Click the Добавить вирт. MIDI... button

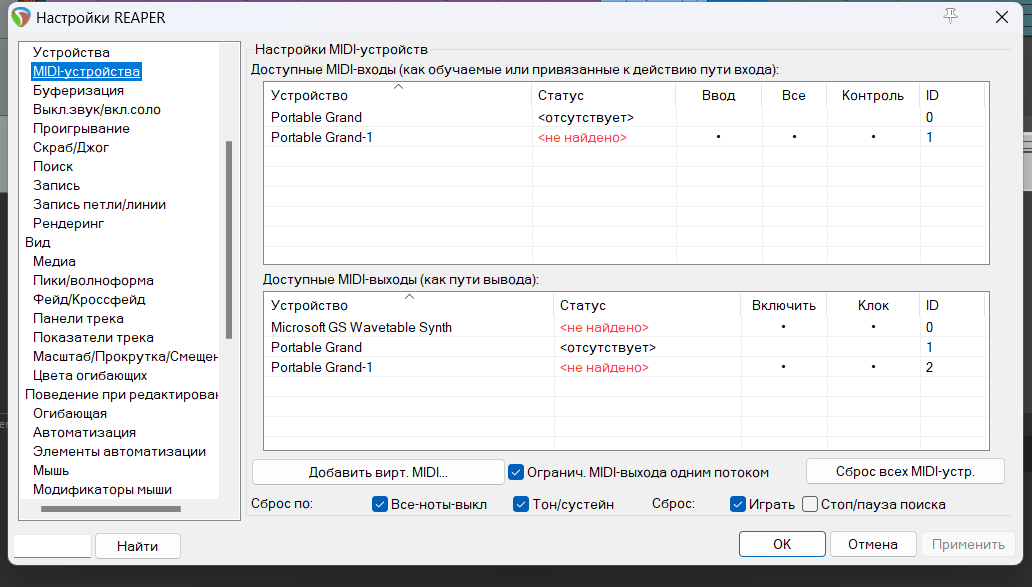[378, 472]
